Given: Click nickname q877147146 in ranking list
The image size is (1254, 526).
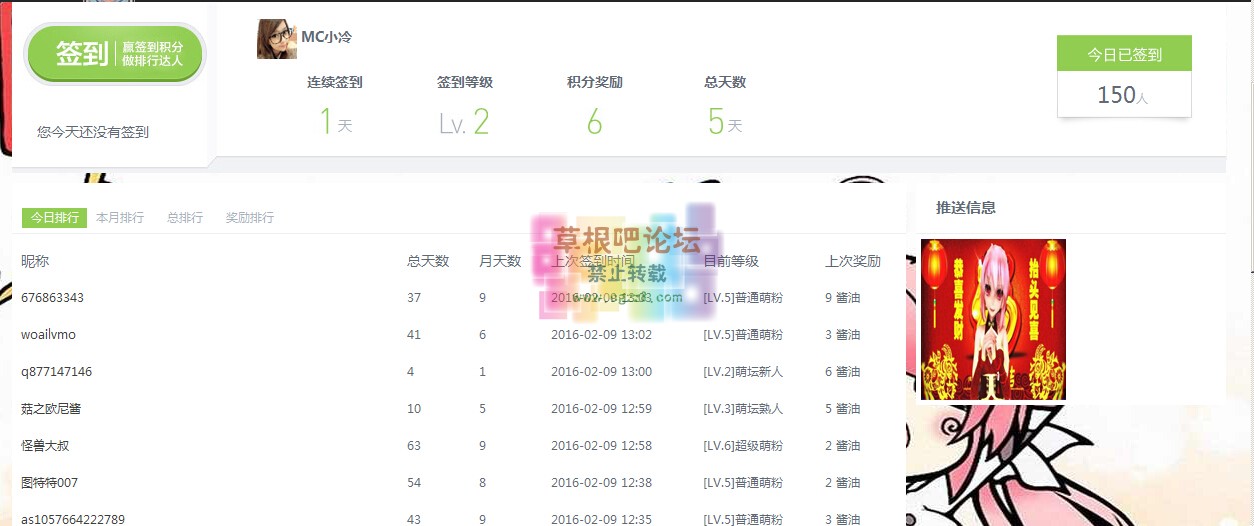Looking at the screenshot, I should (57, 371).
